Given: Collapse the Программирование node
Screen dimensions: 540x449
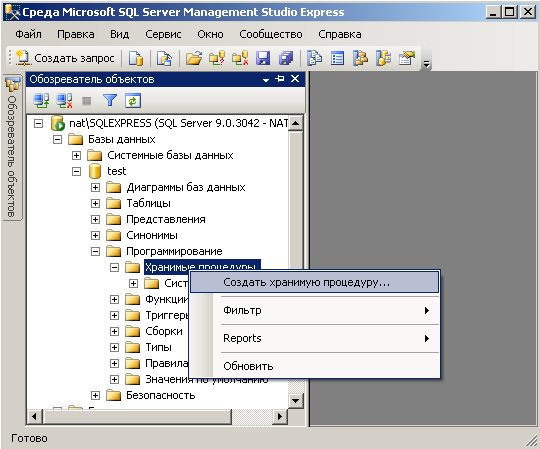Looking at the screenshot, I should coord(95,251).
